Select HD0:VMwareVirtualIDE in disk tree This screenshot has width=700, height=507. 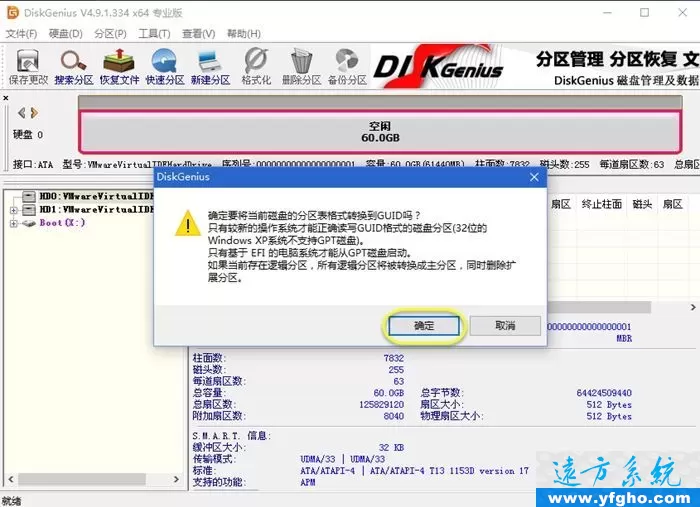pos(96,196)
